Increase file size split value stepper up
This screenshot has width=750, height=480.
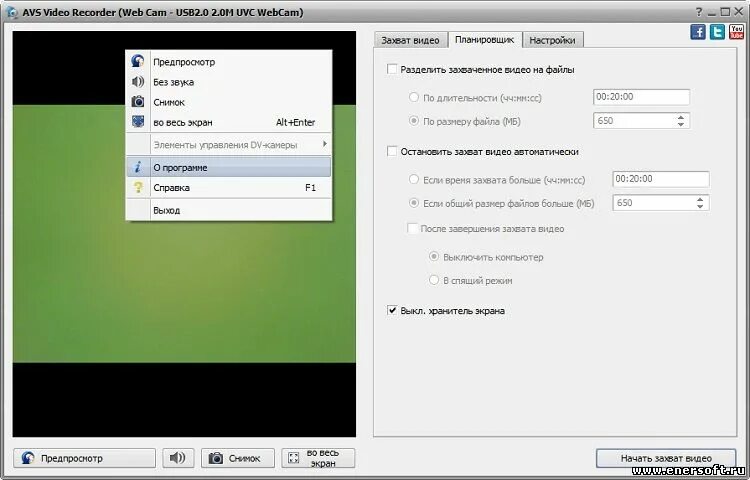(x=681, y=117)
